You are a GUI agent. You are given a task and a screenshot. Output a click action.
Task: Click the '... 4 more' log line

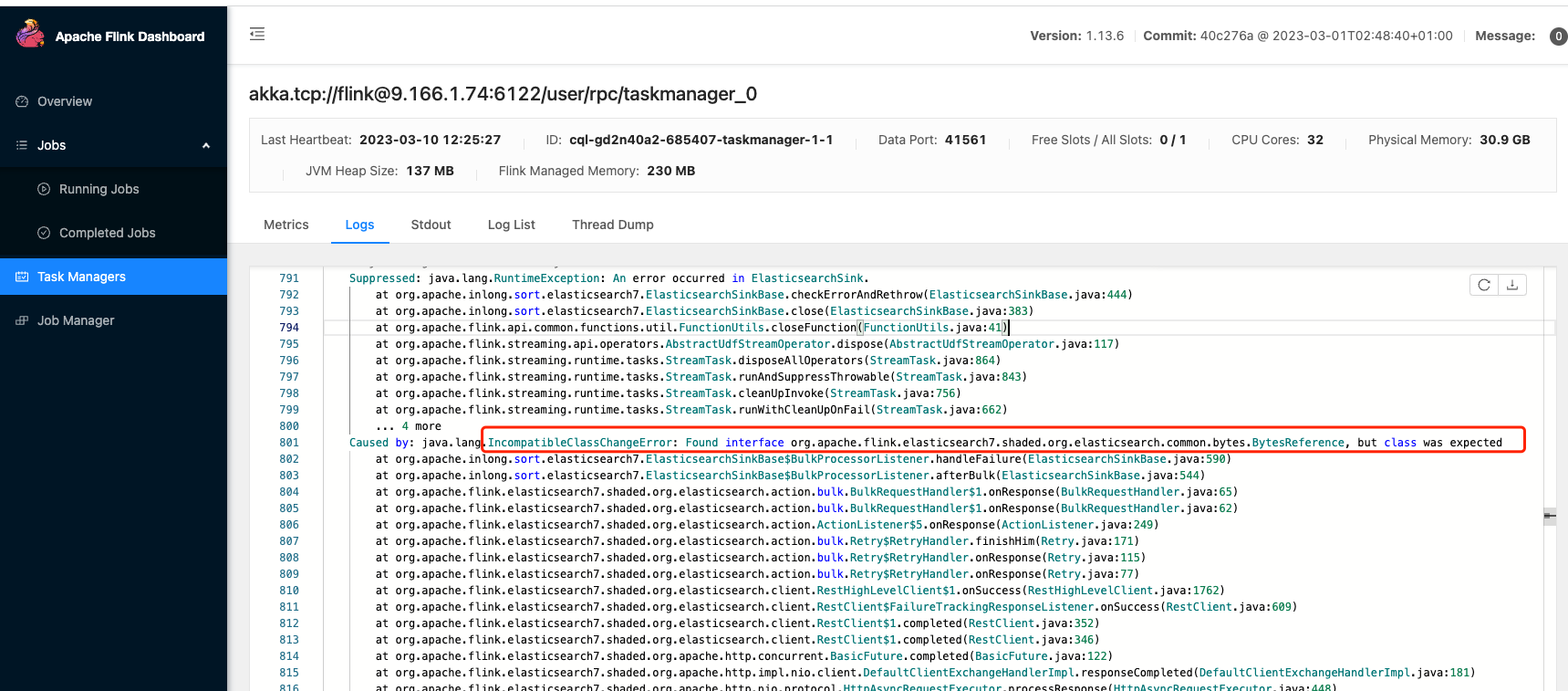coord(409,426)
